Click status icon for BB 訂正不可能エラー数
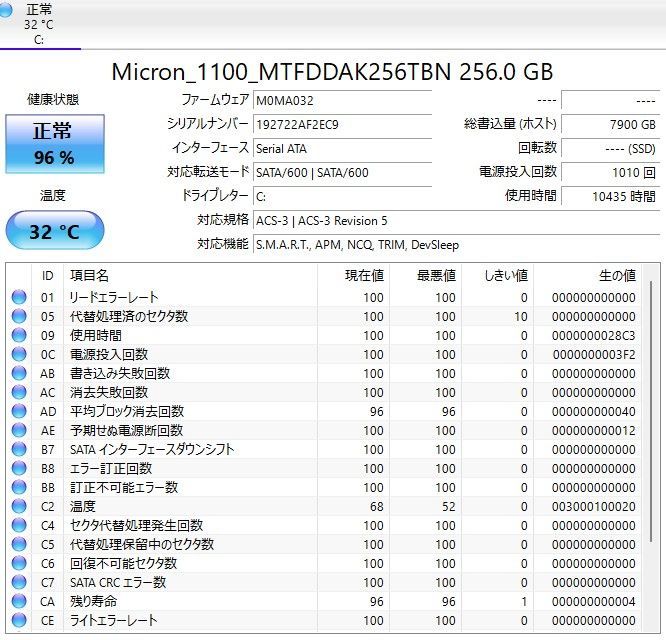 click(x=19, y=488)
